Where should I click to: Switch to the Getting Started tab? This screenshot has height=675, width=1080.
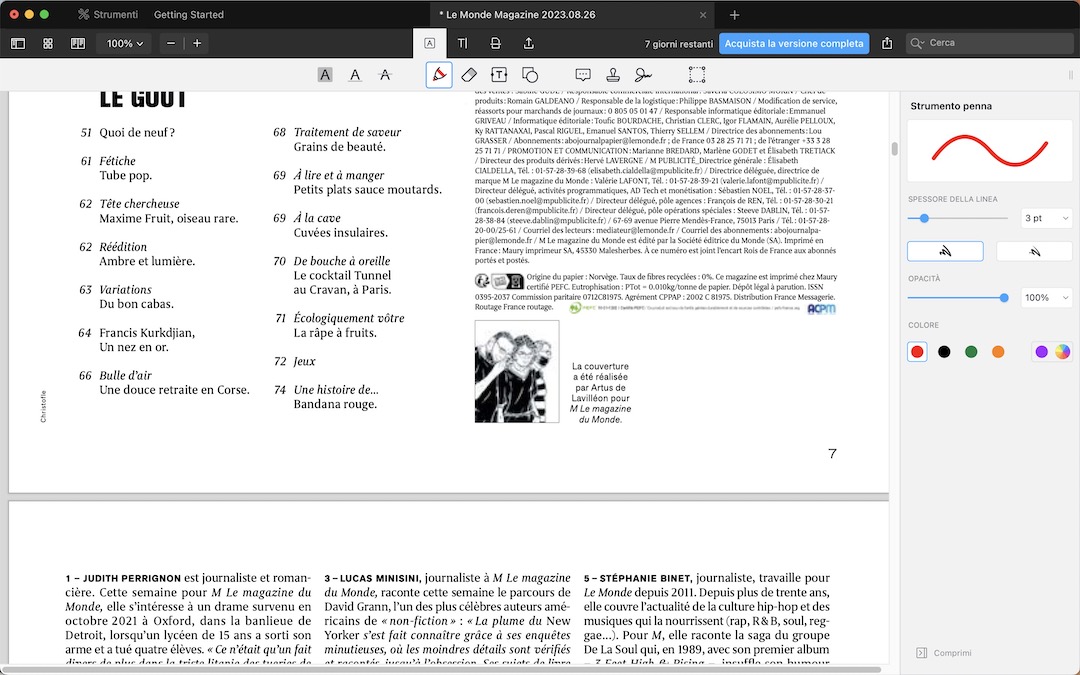[189, 15]
